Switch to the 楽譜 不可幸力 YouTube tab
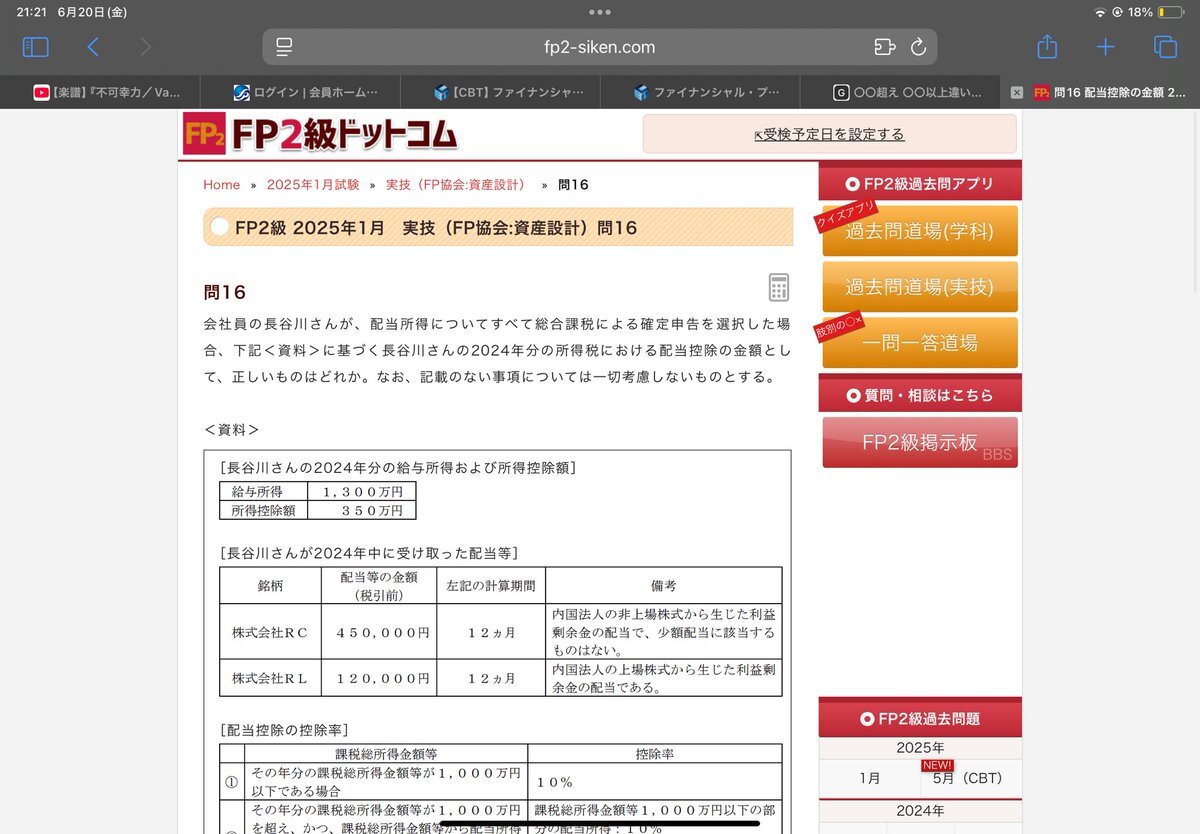 tap(100, 92)
